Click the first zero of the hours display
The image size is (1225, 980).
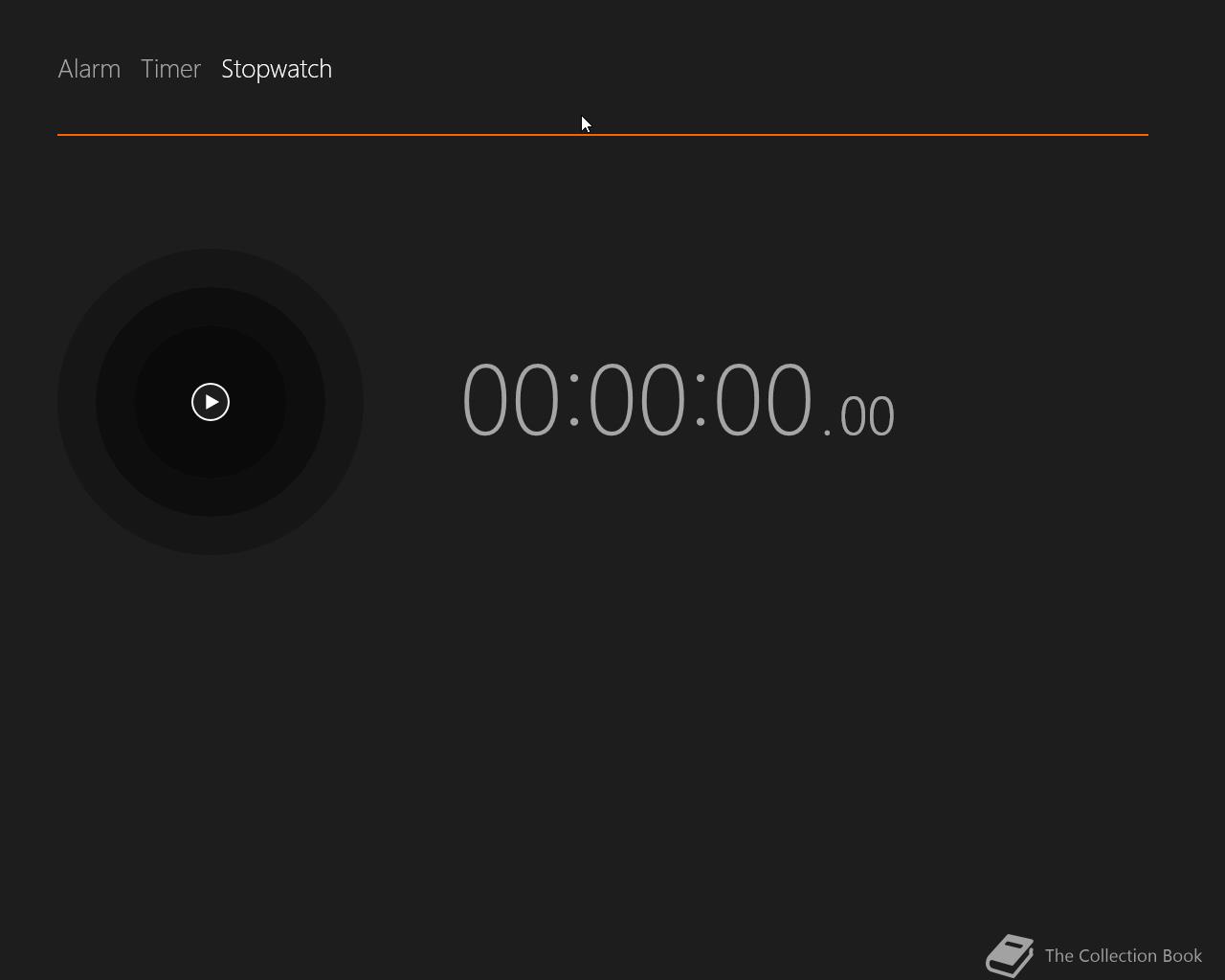pos(485,400)
